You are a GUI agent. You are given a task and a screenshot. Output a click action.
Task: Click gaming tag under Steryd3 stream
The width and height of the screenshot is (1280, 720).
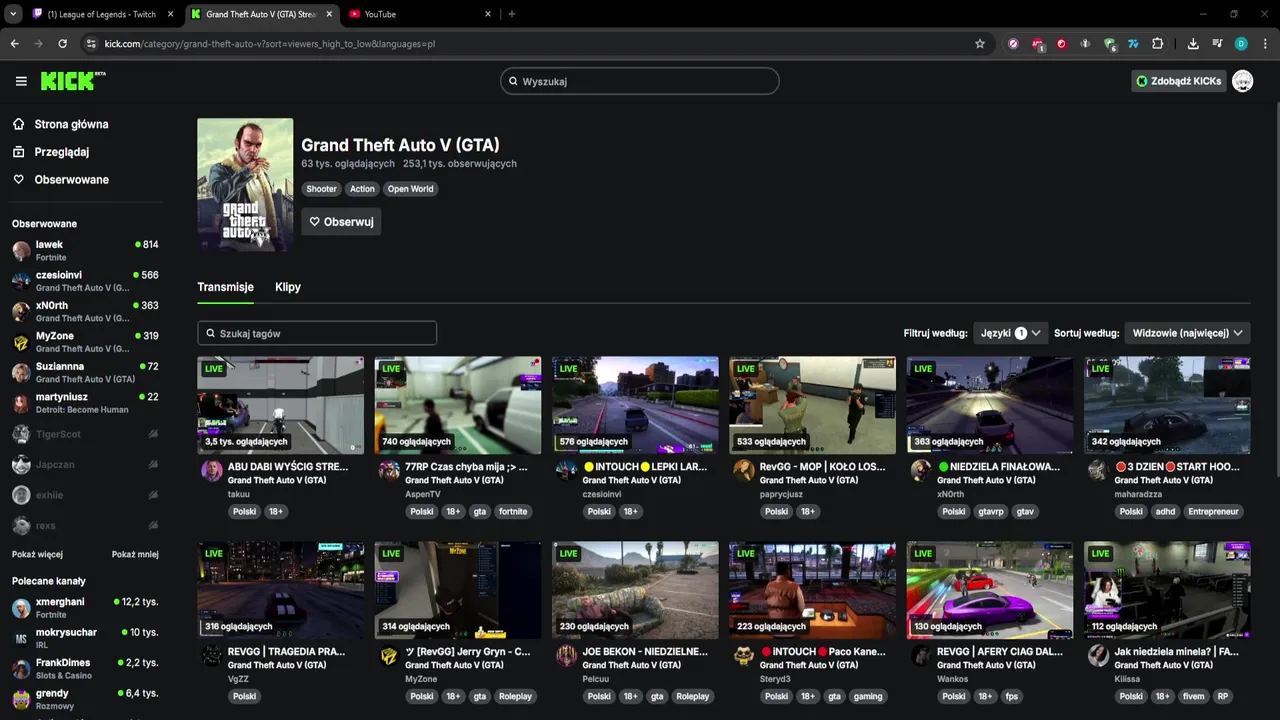point(868,697)
